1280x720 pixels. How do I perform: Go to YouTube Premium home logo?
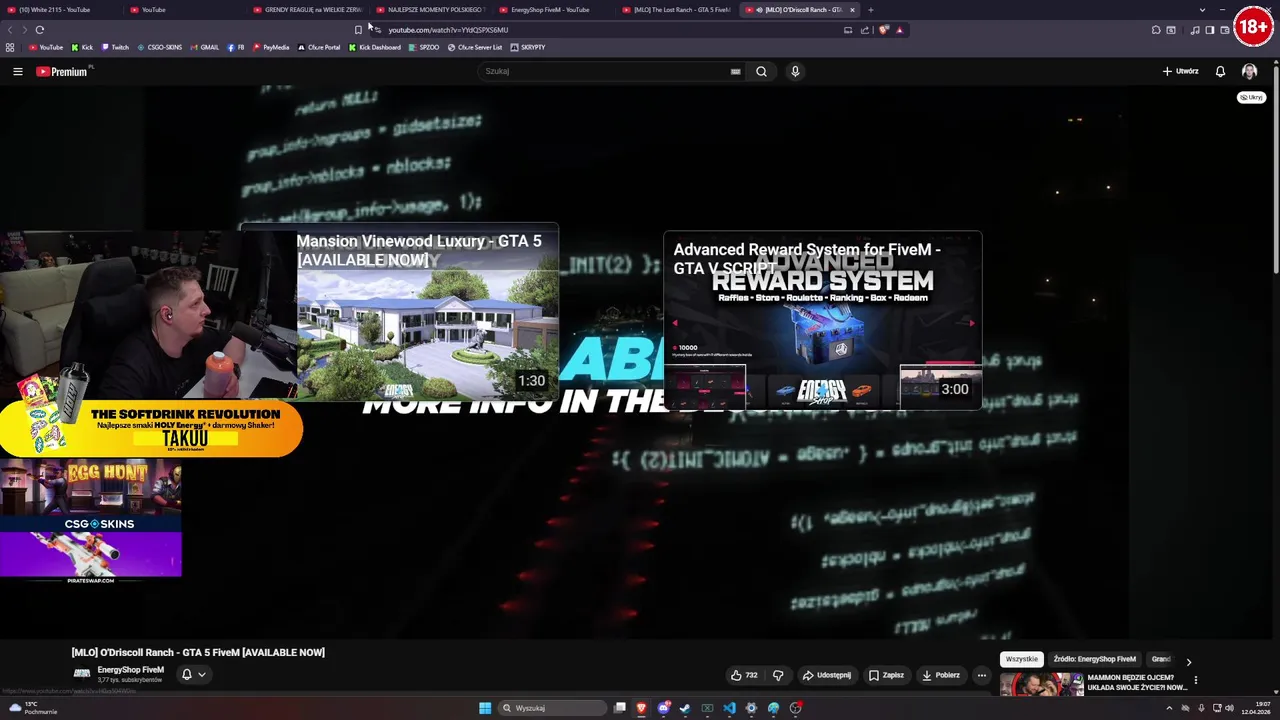[62, 71]
